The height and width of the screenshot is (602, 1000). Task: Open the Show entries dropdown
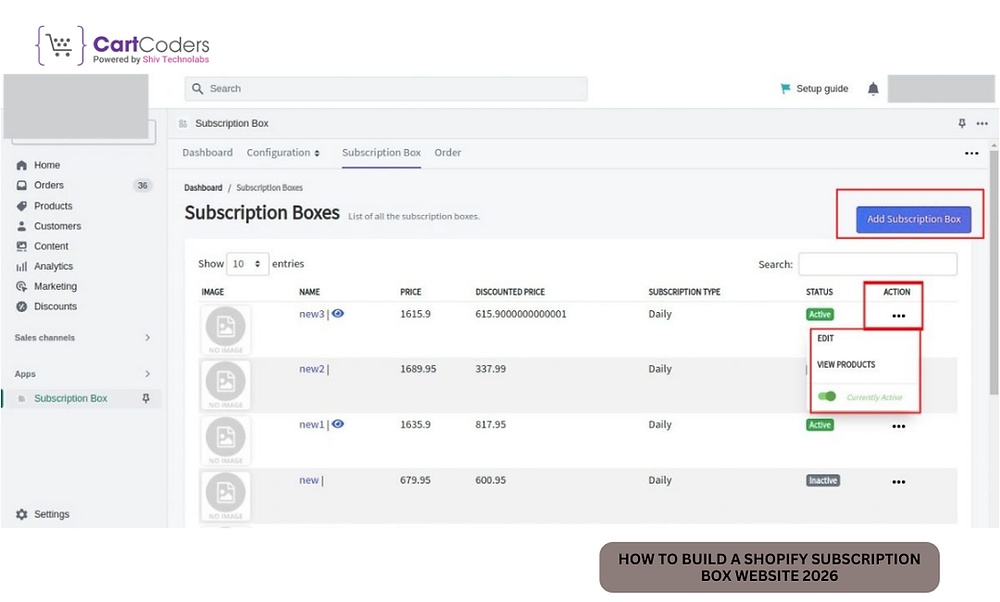[x=247, y=263]
